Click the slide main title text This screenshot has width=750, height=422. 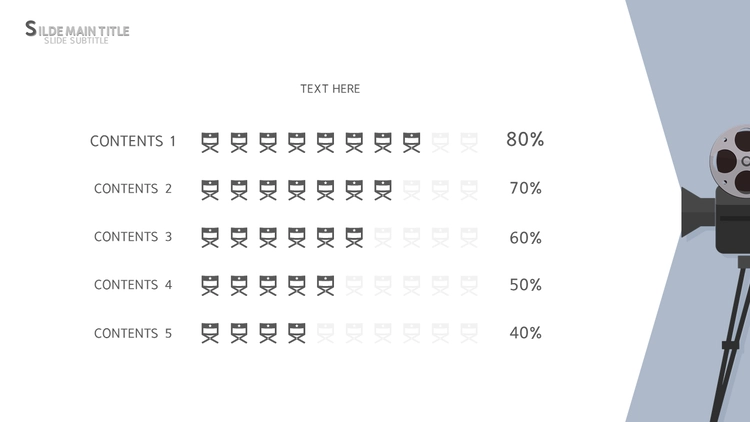(77, 31)
